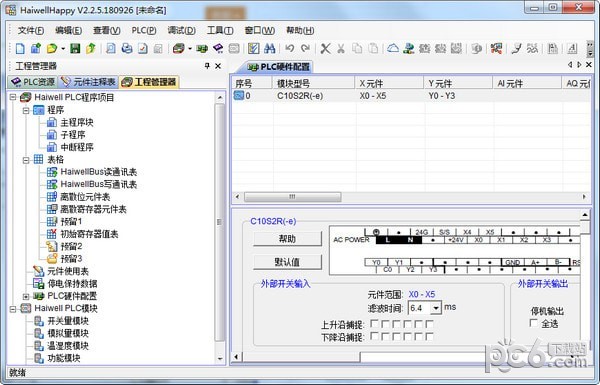Toggle last 上升沿捕捉 checkbox
Viewport: 600px width, 385px height.
pyautogui.click(x=429, y=324)
